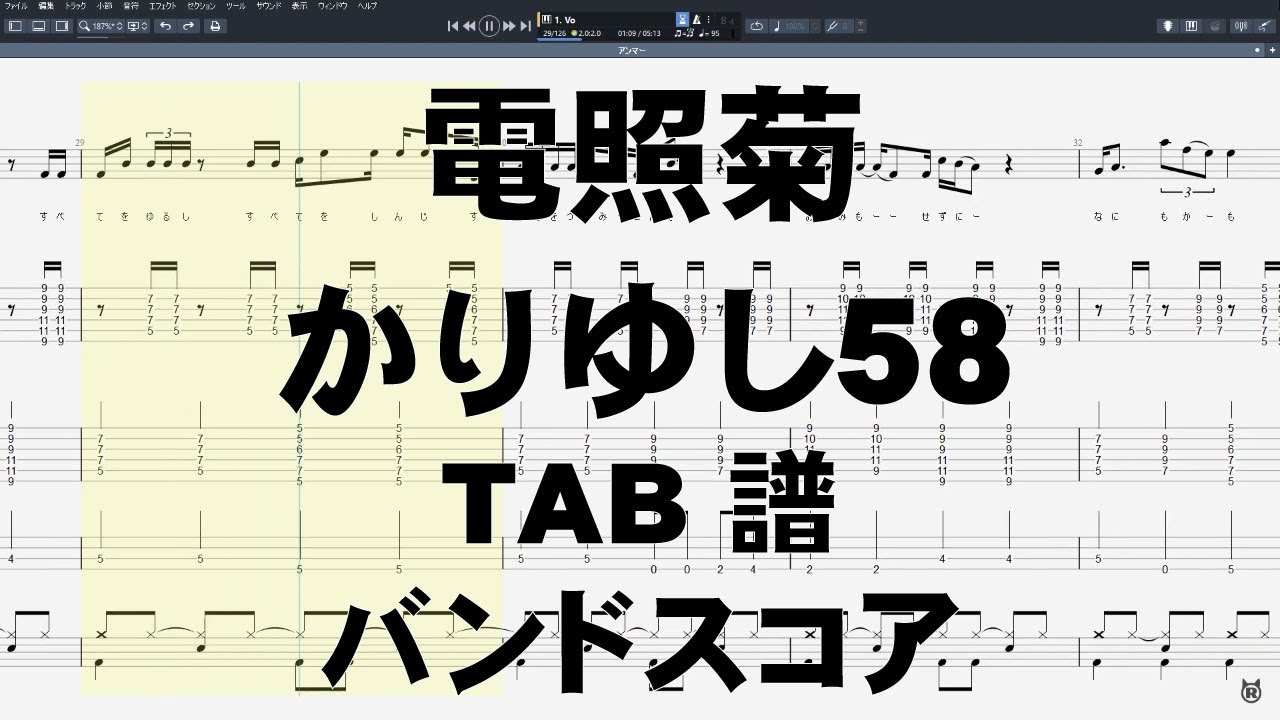The width and height of the screenshot is (1280, 720).
Task: Open the display mode selector
Action: [137, 26]
